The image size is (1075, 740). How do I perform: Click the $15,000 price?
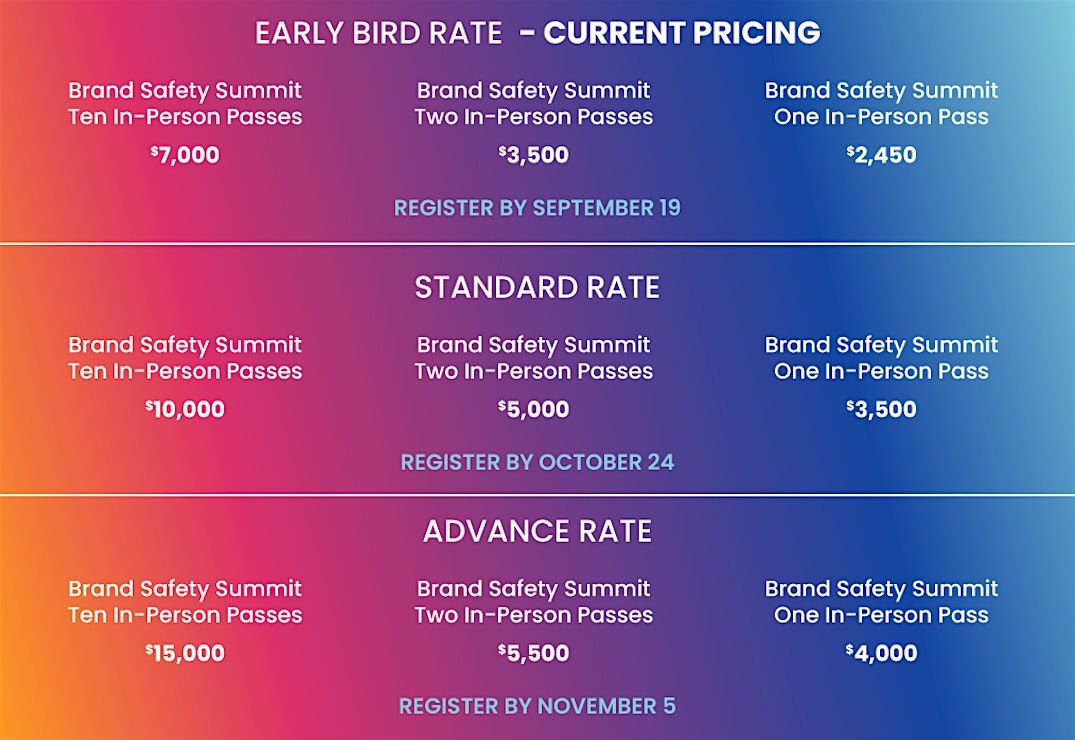[x=185, y=653]
